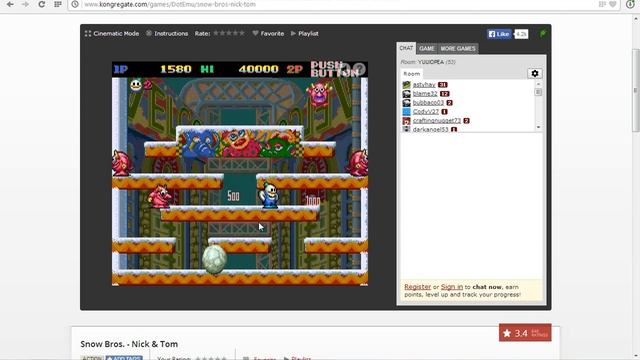Click level badge next to blame32

tap(444, 93)
